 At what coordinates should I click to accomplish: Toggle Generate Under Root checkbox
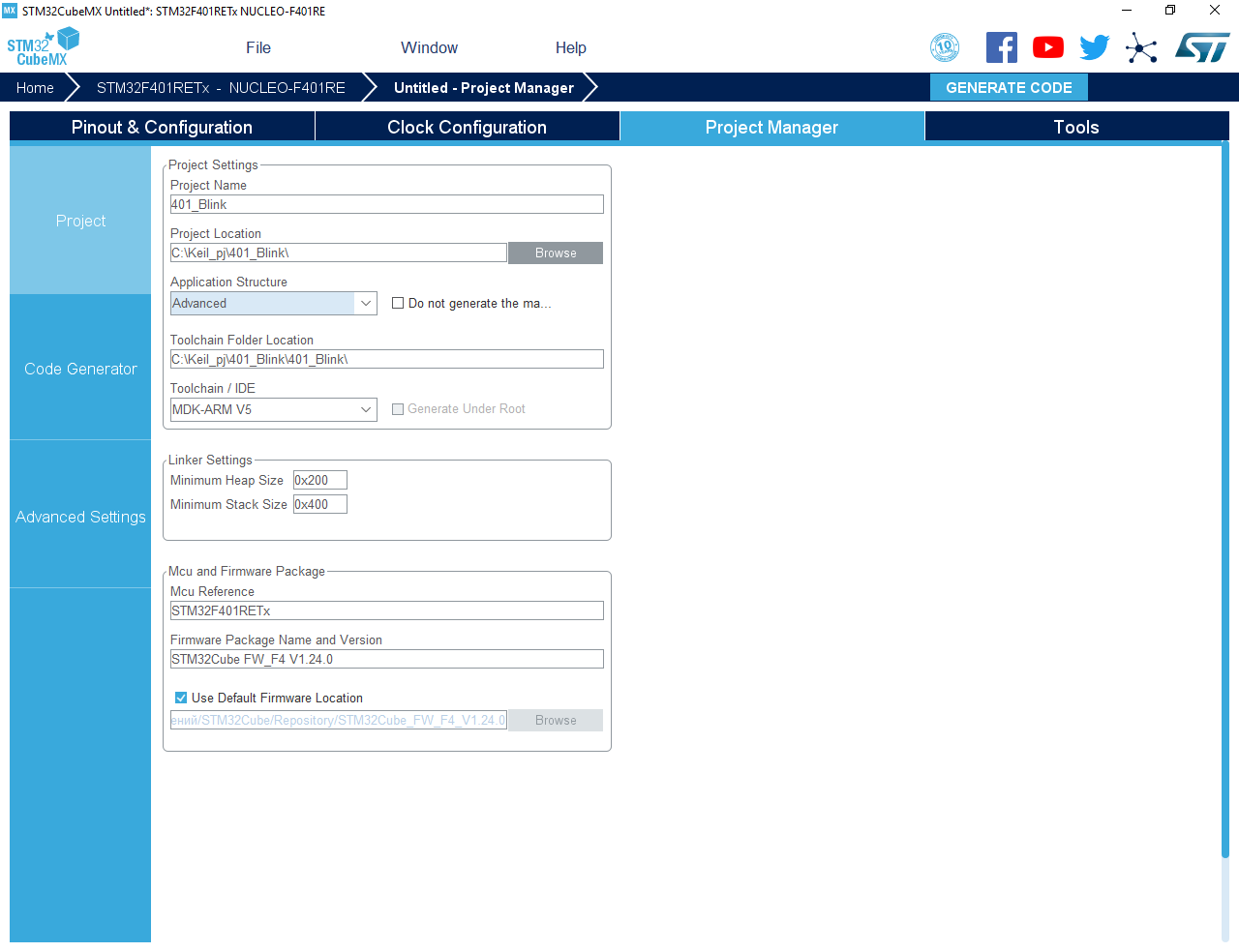coord(398,409)
